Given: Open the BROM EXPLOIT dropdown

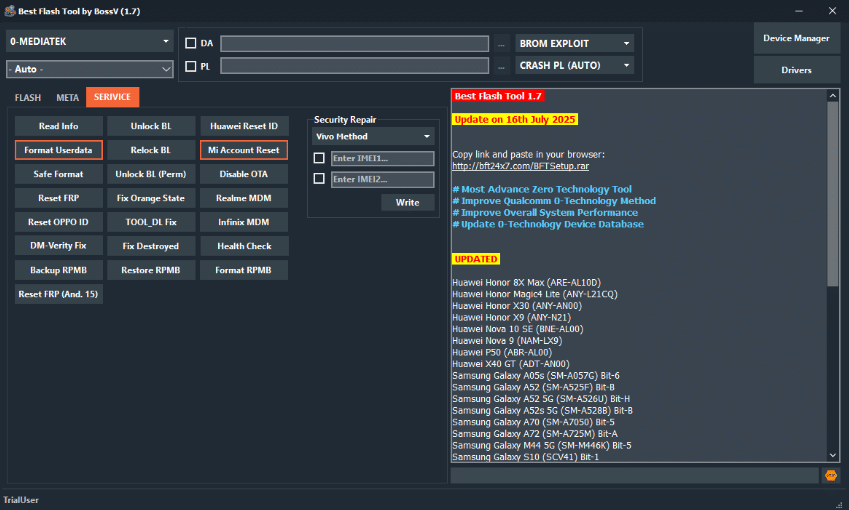Looking at the screenshot, I should [x=574, y=43].
